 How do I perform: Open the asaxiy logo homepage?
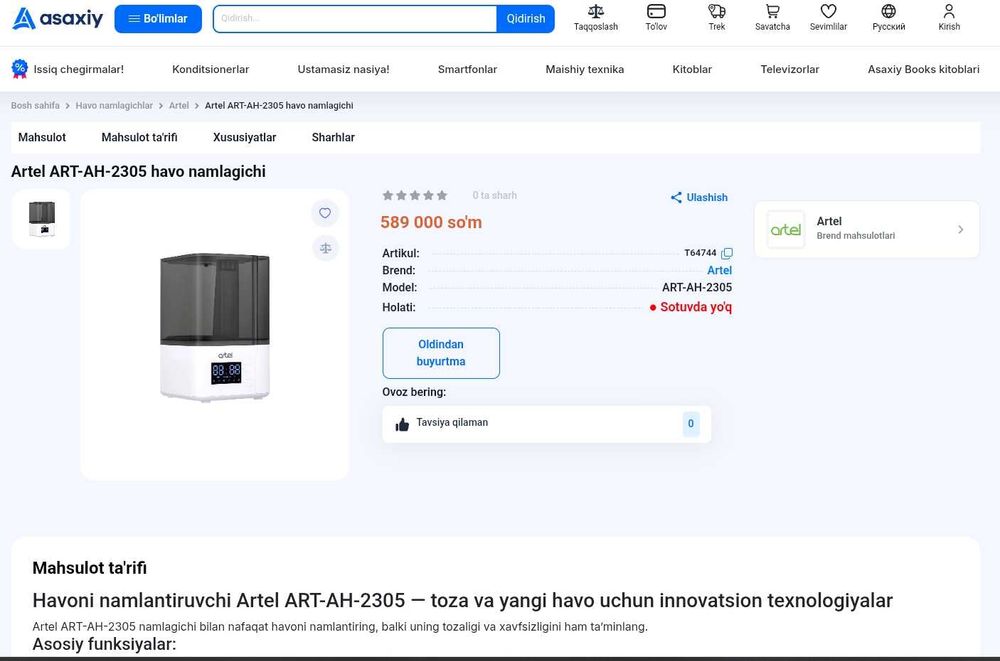tap(57, 19)
